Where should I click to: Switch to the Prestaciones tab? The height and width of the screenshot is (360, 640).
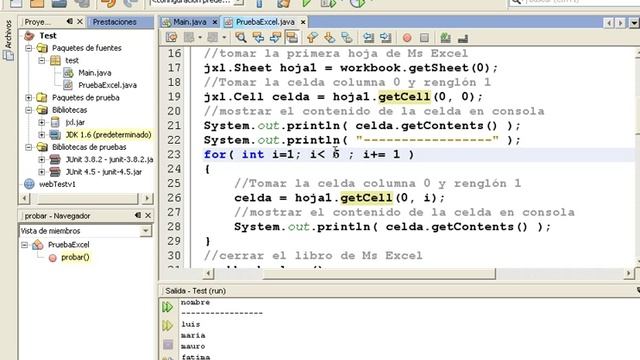(115, 22)
